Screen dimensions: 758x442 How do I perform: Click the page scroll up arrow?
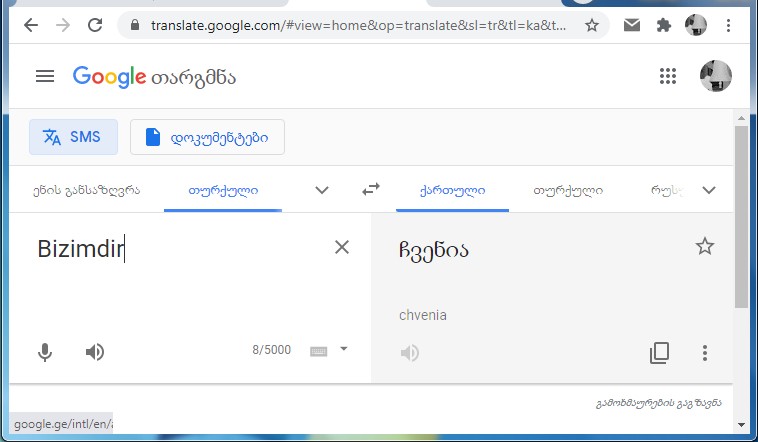742,118
